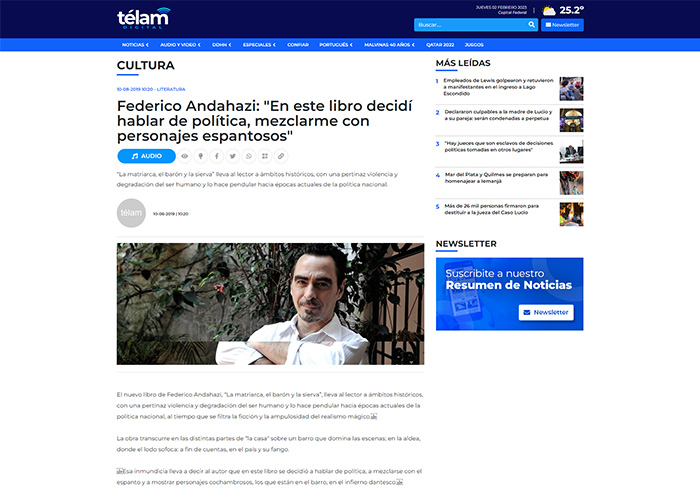Click the search magnifier icon
The width and height of the screenshot is (700, 500).
click(x=531, y=25)
